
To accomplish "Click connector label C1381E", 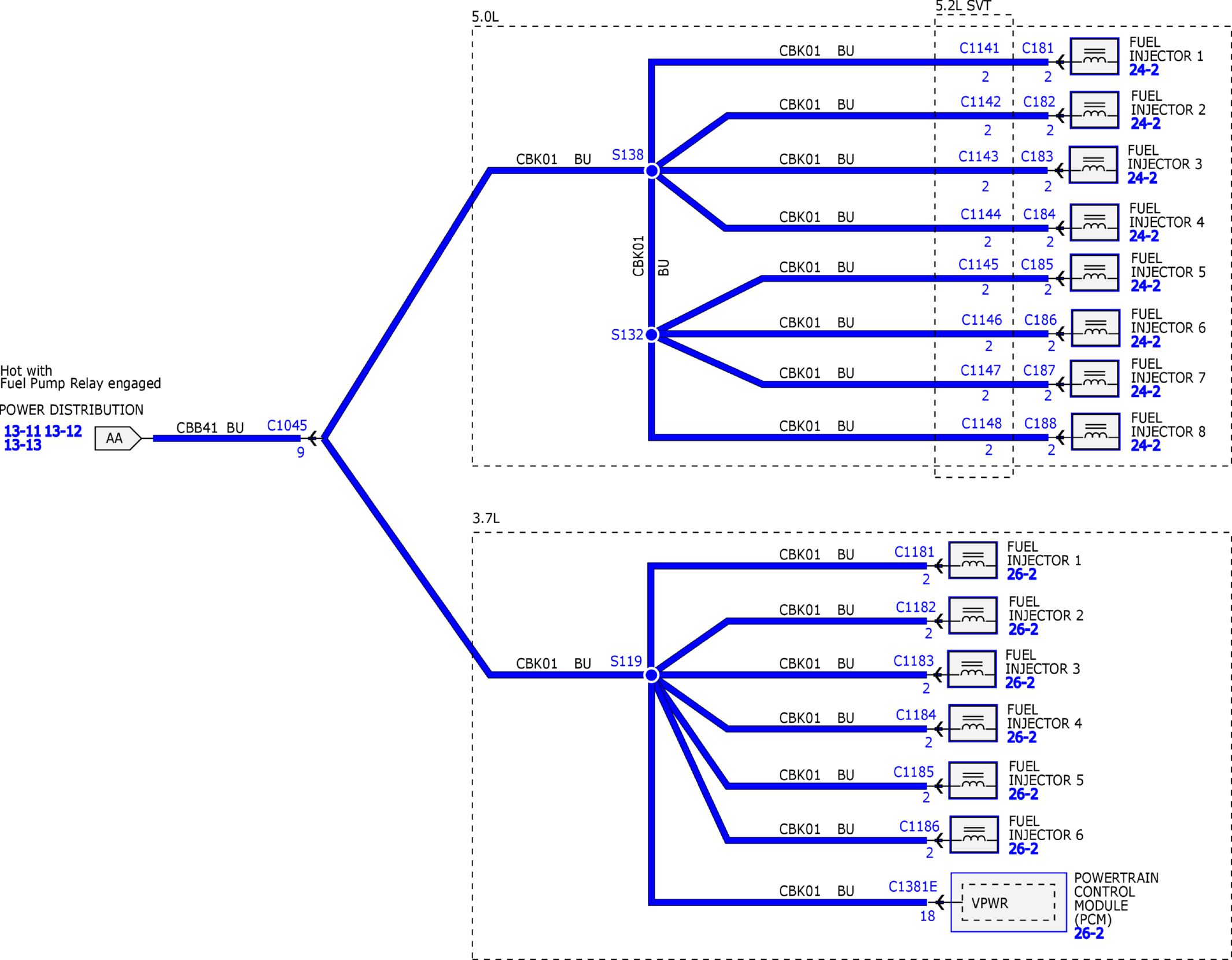I will click(913, 887).
